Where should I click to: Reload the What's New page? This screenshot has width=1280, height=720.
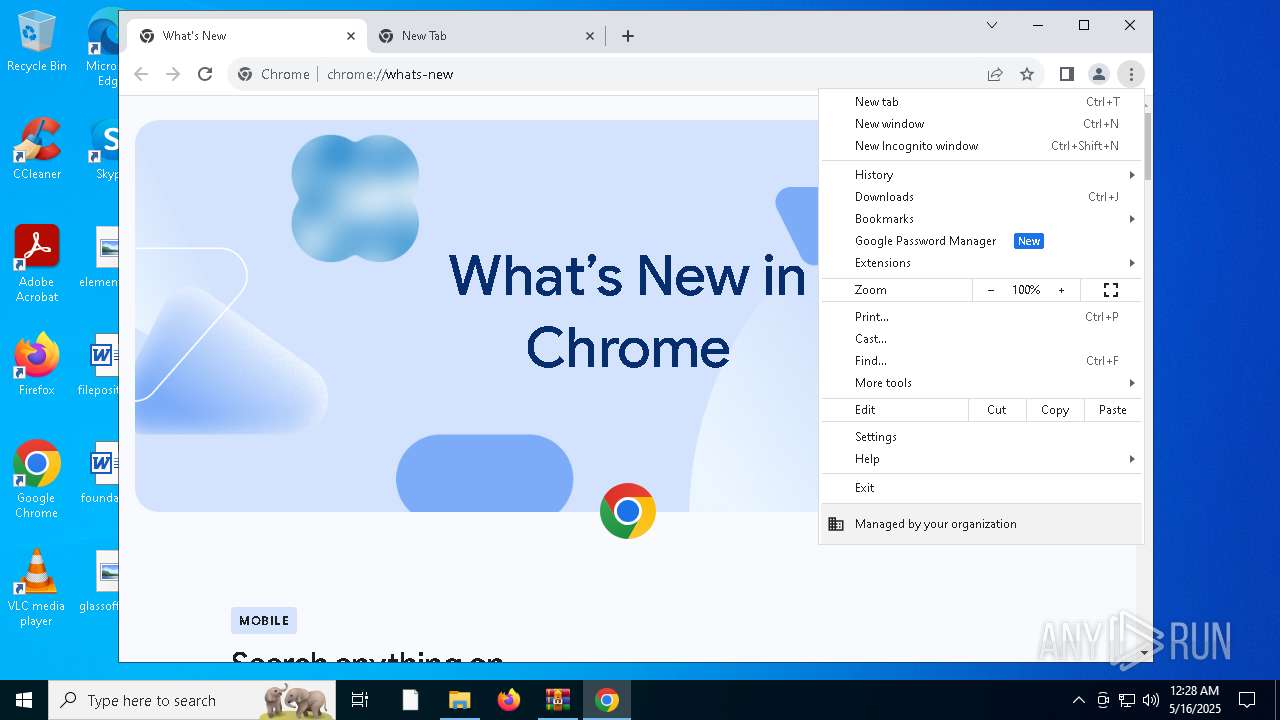point(205,74)
